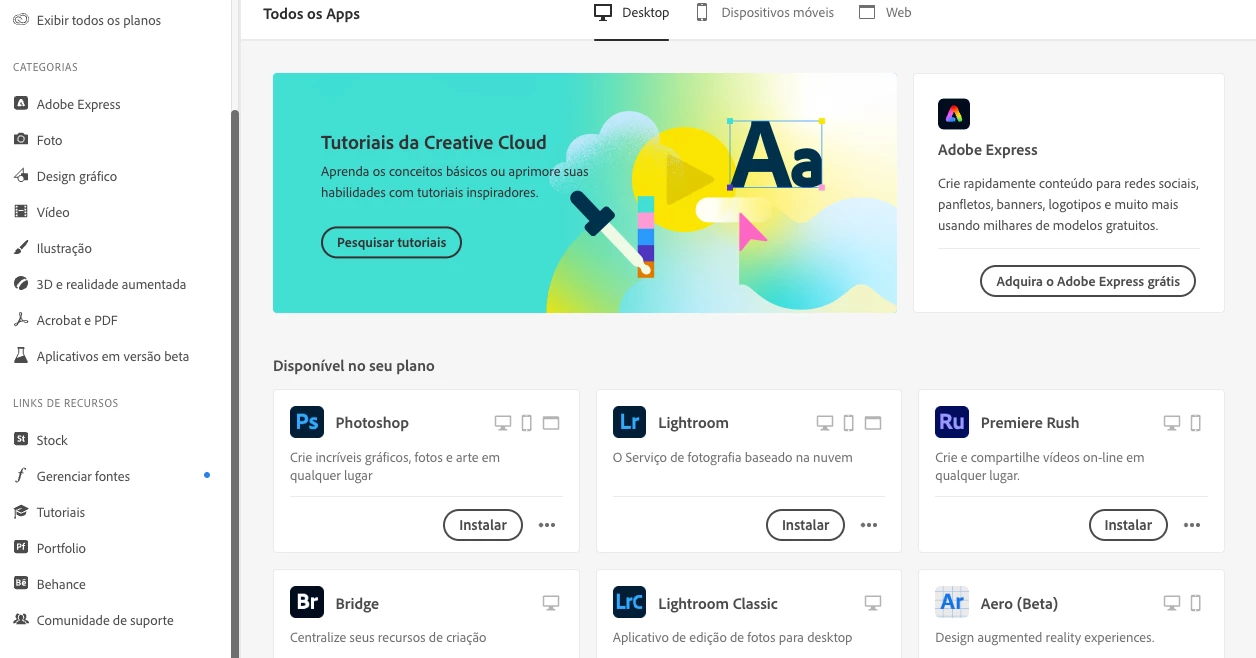The height and width of the screenshot is (658, 1256).
Task: Click Bridge's desktop availability icon
Action: pyautogui.click(x=551, y=603)
